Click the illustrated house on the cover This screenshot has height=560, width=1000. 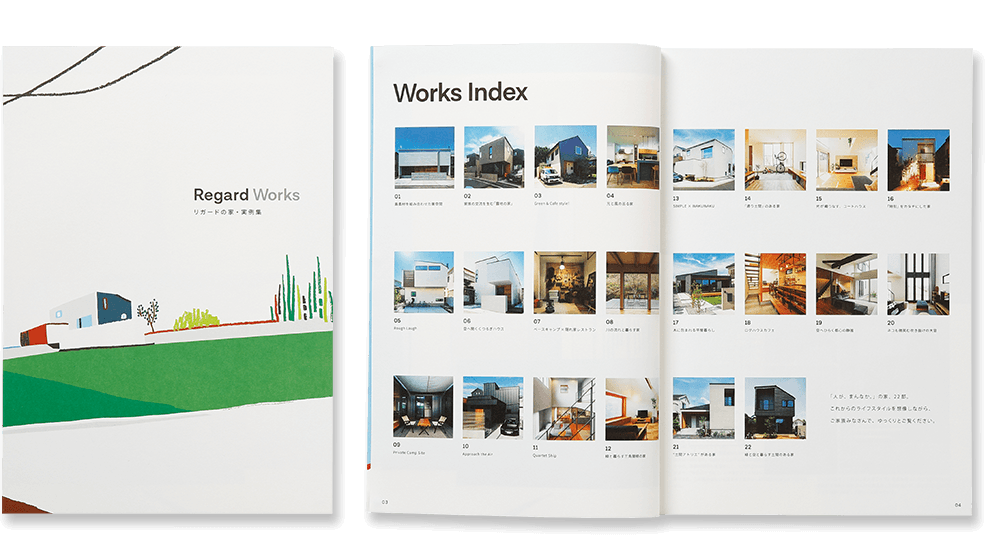click(x=91, y=311)
